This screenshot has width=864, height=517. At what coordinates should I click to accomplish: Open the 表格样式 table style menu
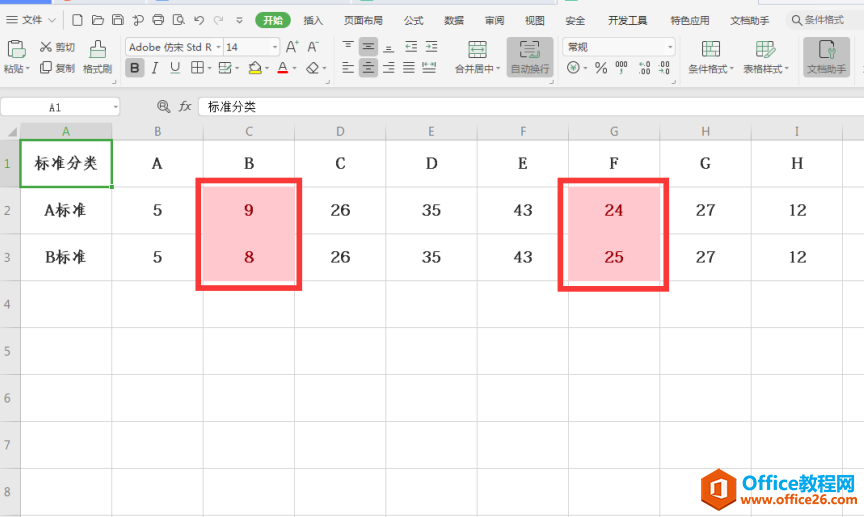pos(766,57)
